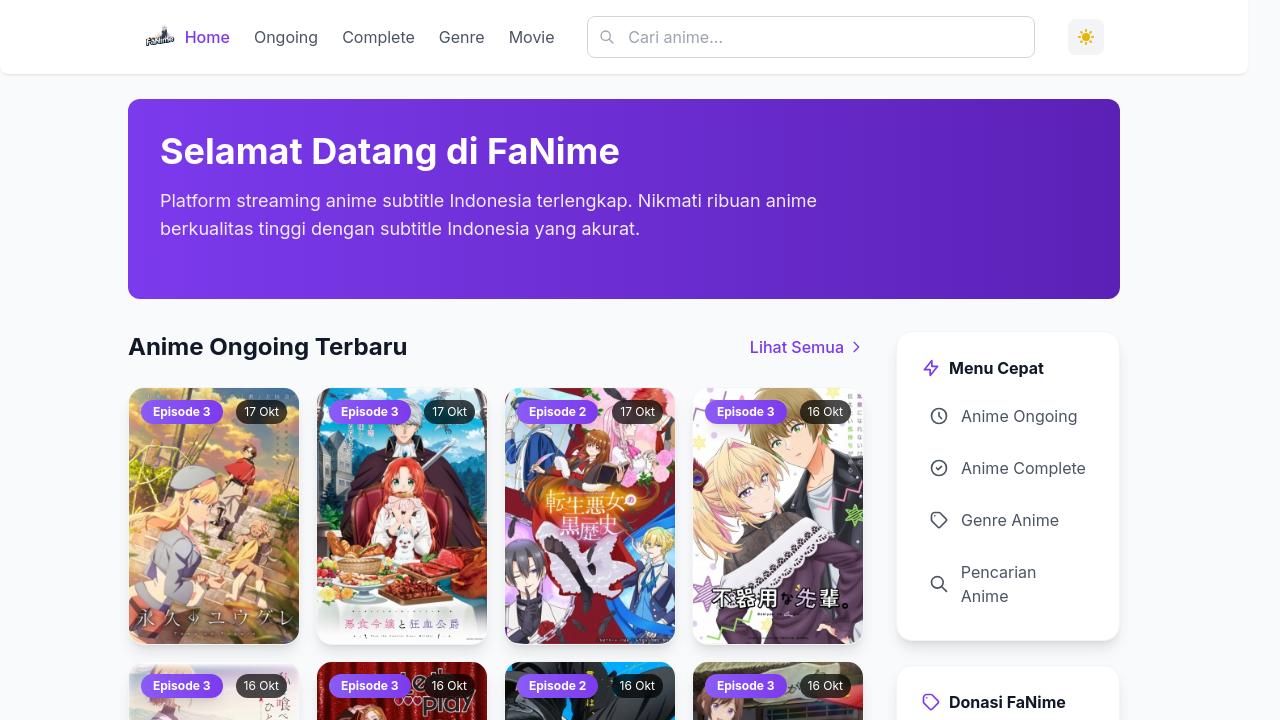Click the Episode 2 badge on third poster

pos(557,412)
